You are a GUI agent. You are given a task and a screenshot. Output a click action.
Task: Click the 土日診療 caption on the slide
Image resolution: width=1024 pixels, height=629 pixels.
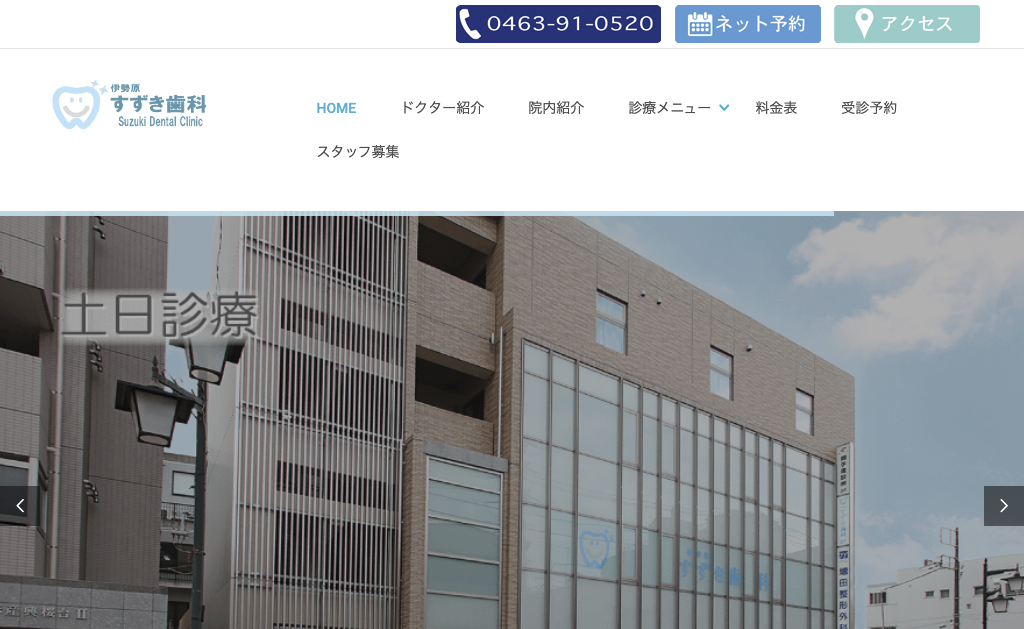160,314
